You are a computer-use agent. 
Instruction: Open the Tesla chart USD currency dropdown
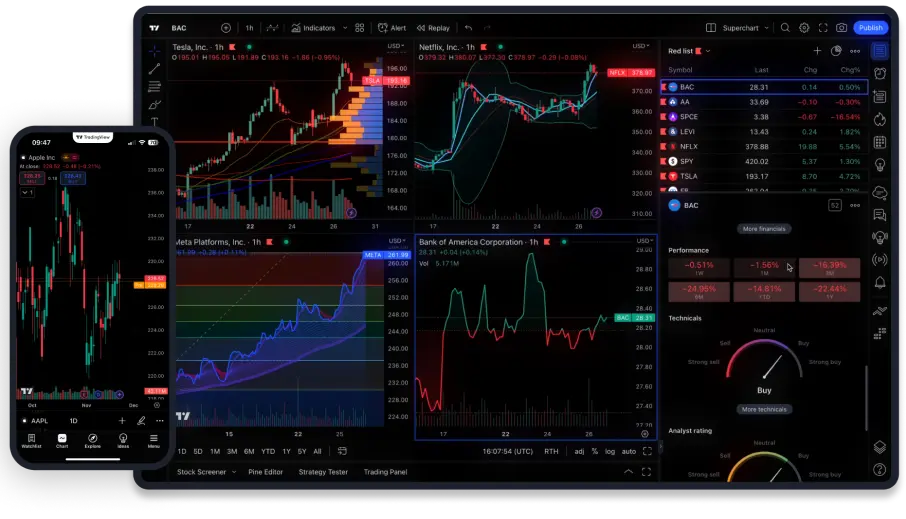point(396,46)
